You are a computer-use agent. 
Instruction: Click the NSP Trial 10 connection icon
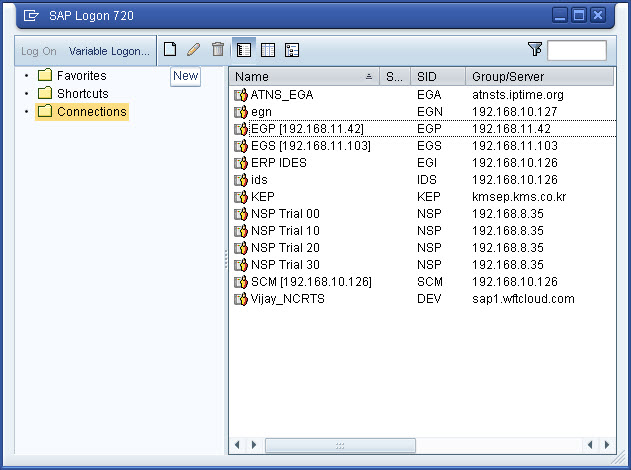point(241,231)
